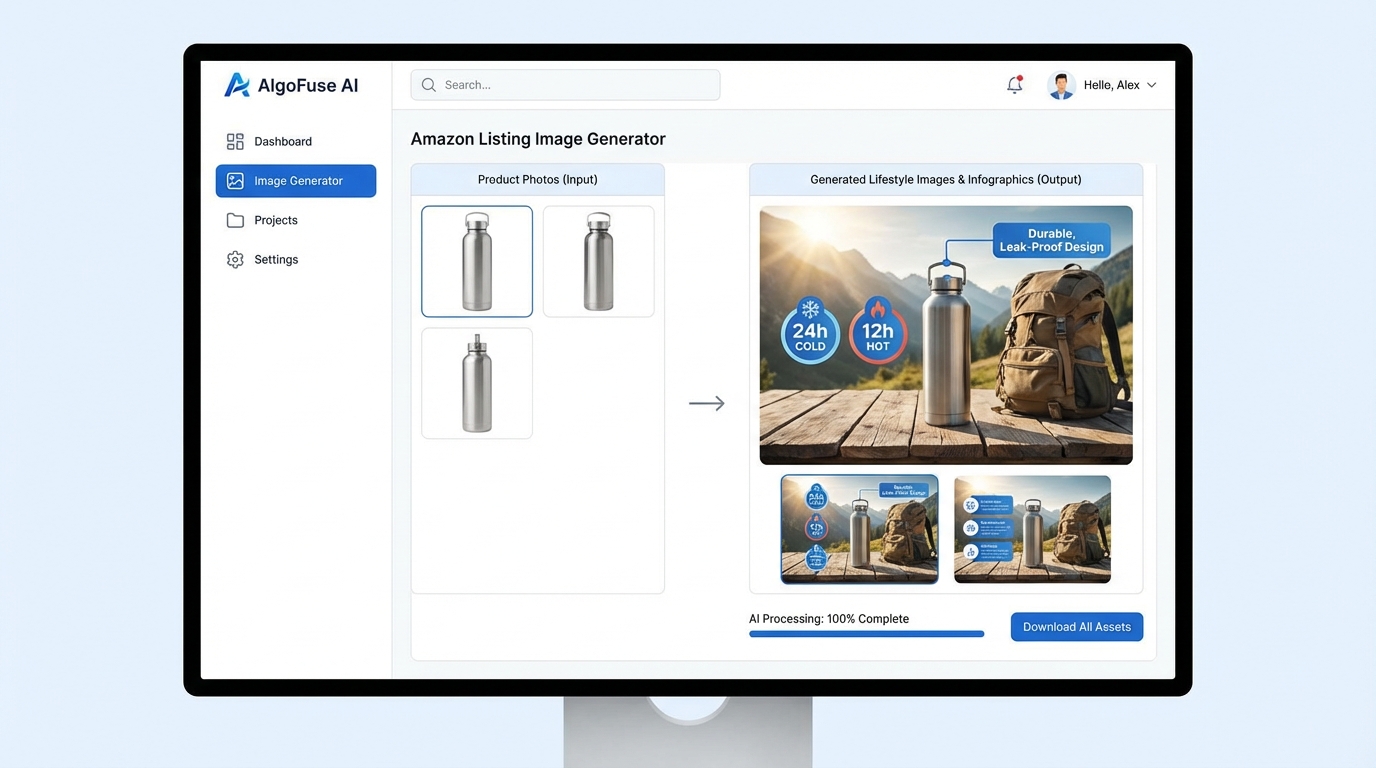The height and width of the screenshot is (768, 1376).
Task: Select the third bottle input photo
Action: pyautogui.click(x=477, y=383)
